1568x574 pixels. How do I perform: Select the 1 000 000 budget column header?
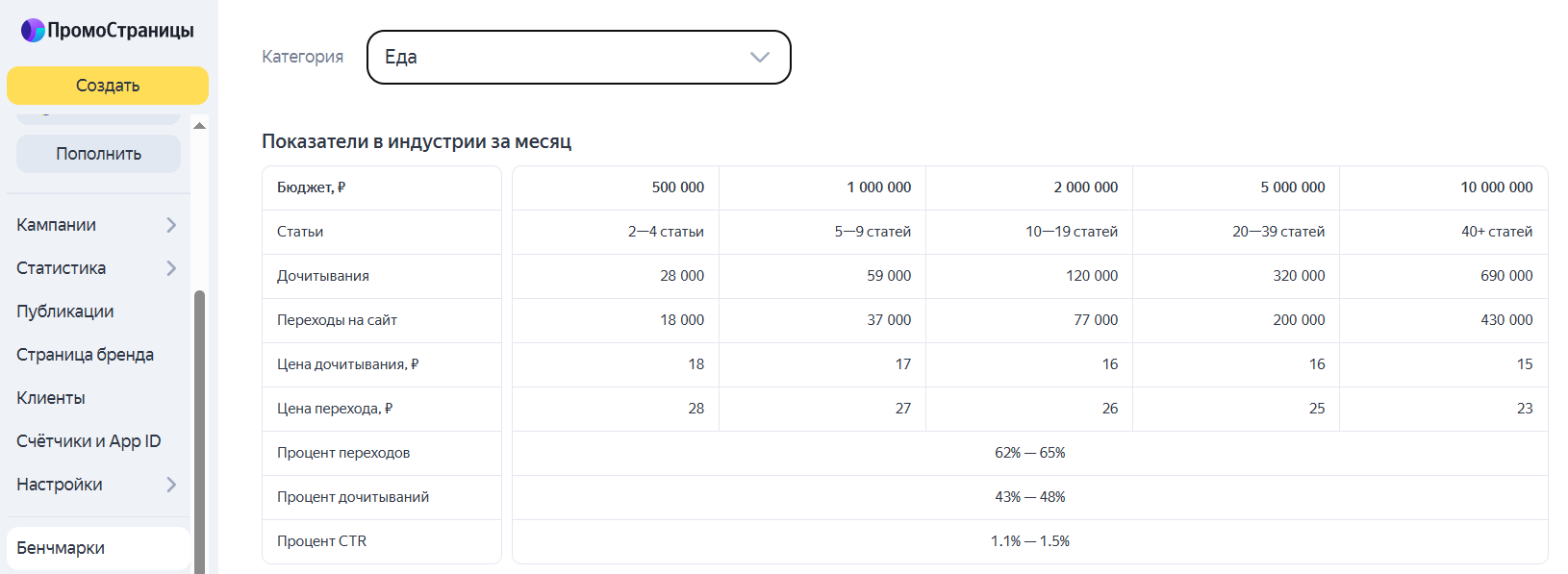point(878,187)
